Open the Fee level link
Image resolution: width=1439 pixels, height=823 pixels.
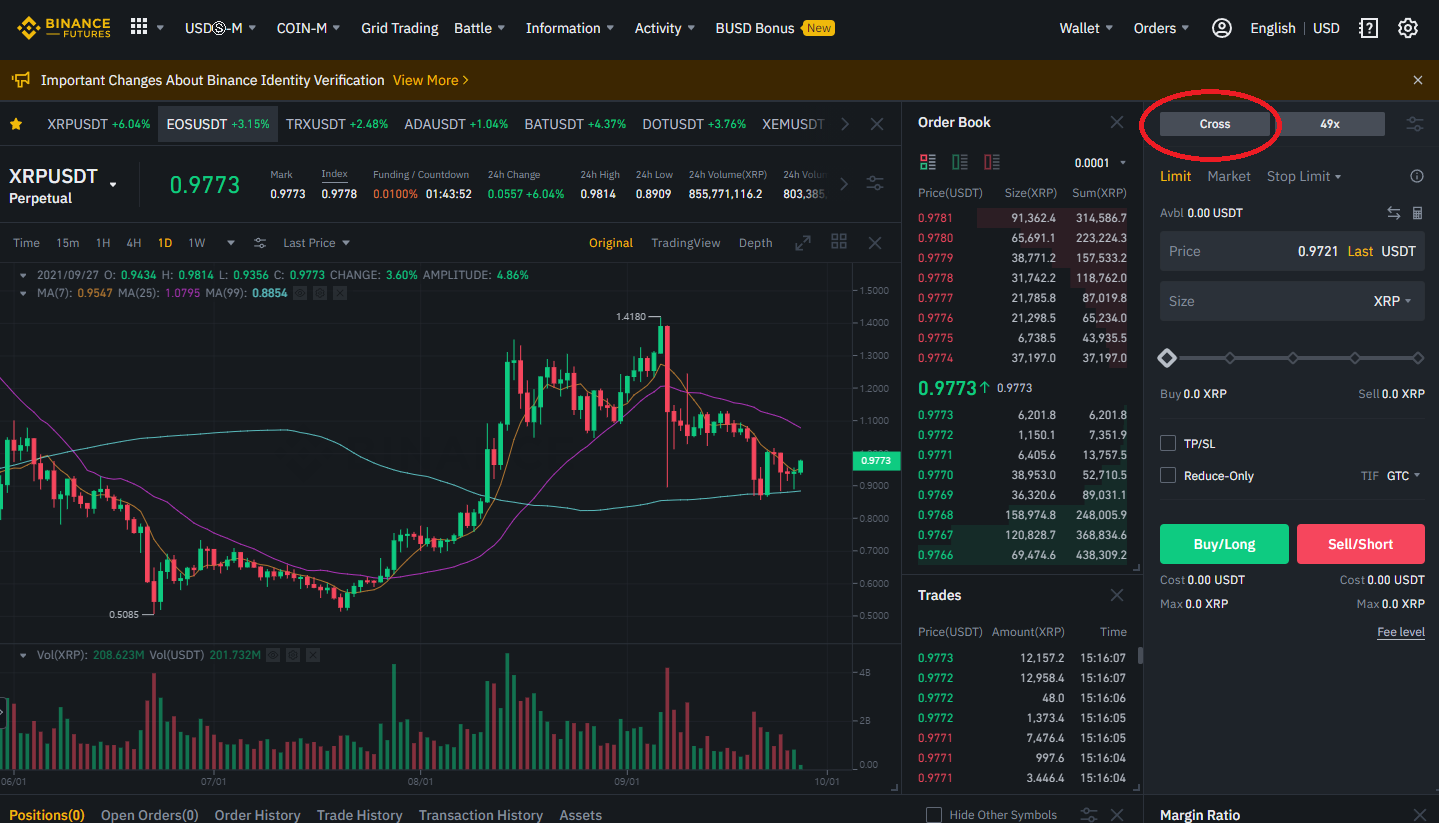click(x=1401, y=632)
